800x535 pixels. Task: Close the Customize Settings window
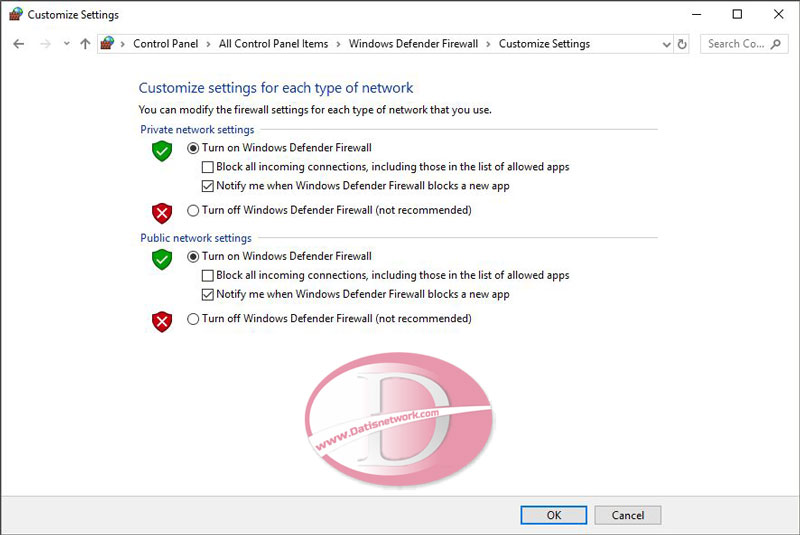tap(779, 14)
